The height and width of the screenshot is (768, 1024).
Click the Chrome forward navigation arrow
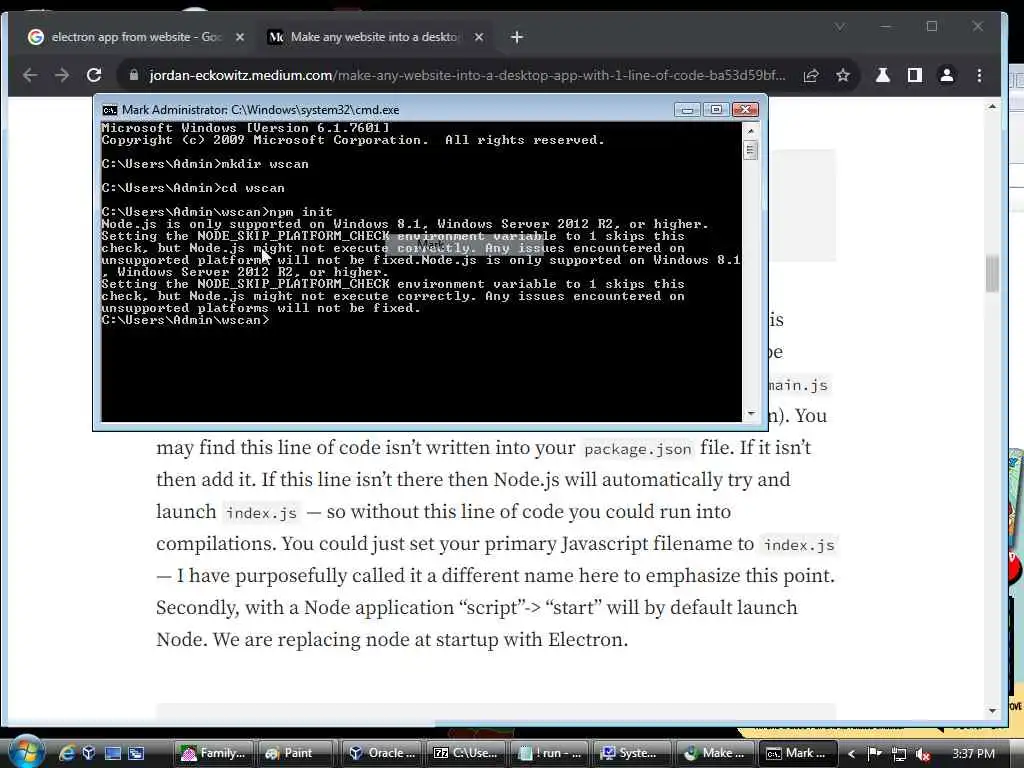61,75
